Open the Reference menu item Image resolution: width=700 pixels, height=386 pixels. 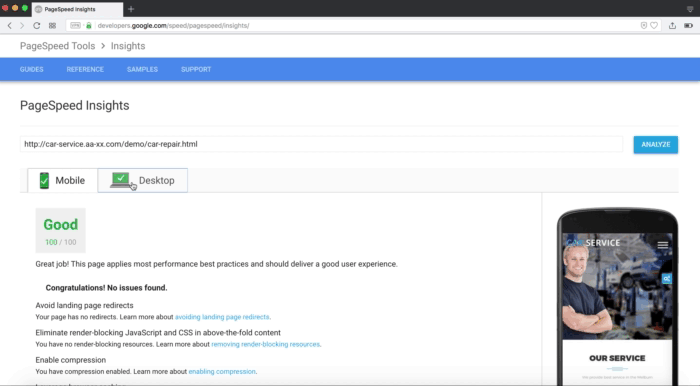85,69
